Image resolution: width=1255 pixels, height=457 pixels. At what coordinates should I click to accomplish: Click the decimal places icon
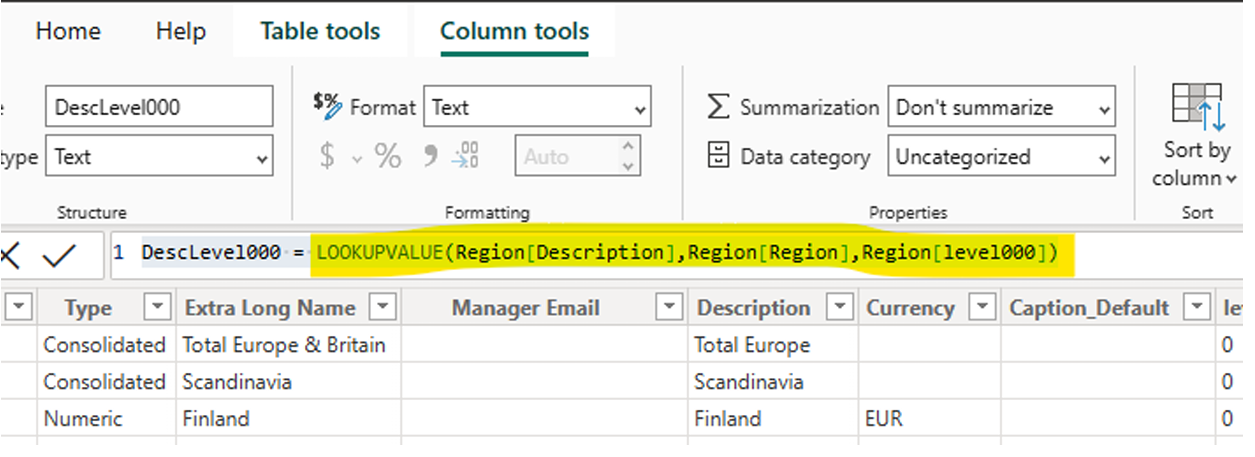[466, 156]
